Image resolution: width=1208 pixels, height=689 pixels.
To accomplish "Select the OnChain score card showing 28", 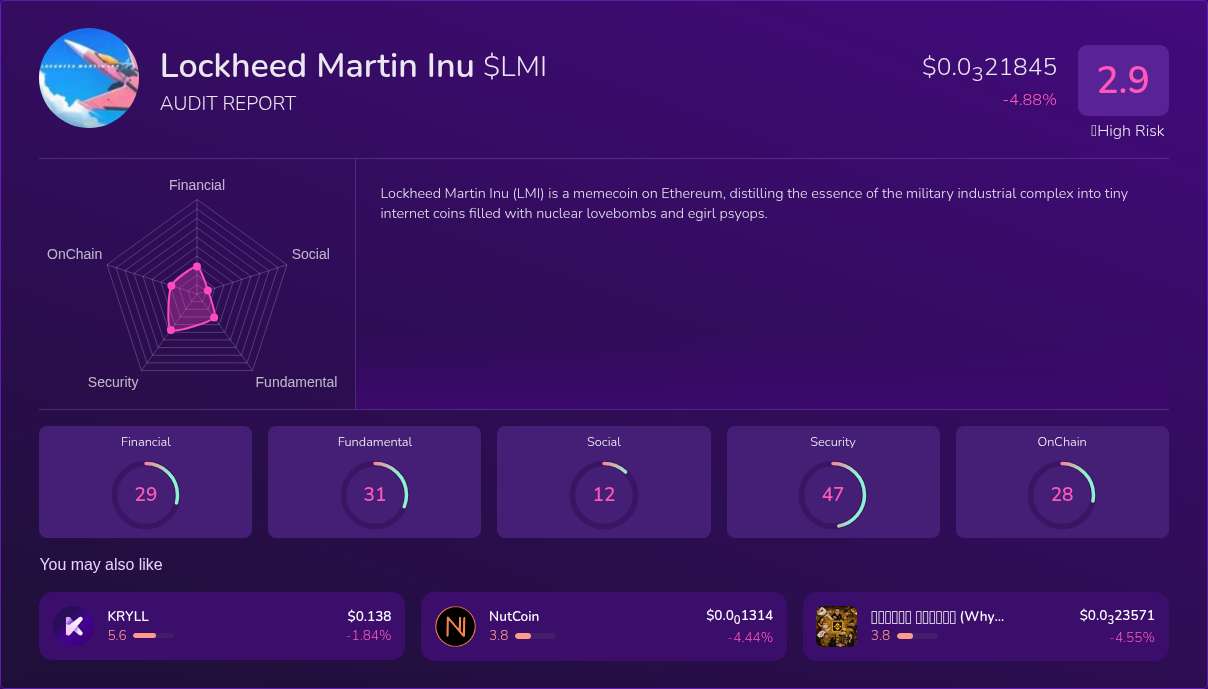I will (1062, 482).
